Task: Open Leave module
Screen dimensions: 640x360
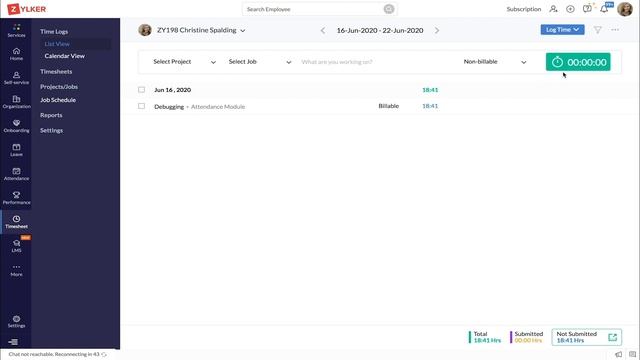Action: pyautogui.click(x=16, y=150)
